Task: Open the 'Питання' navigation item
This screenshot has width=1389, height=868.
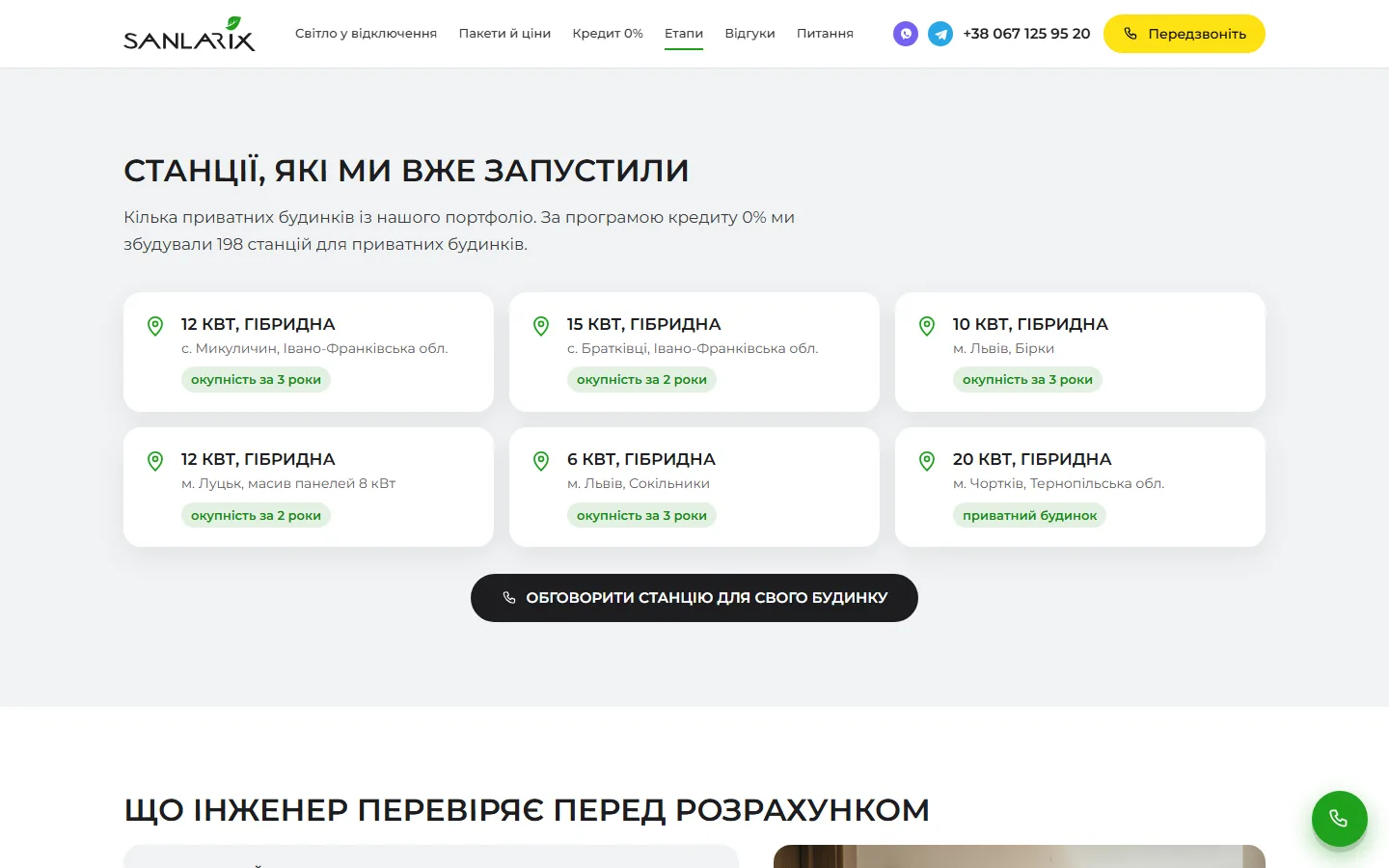Action: click(825, 34)
